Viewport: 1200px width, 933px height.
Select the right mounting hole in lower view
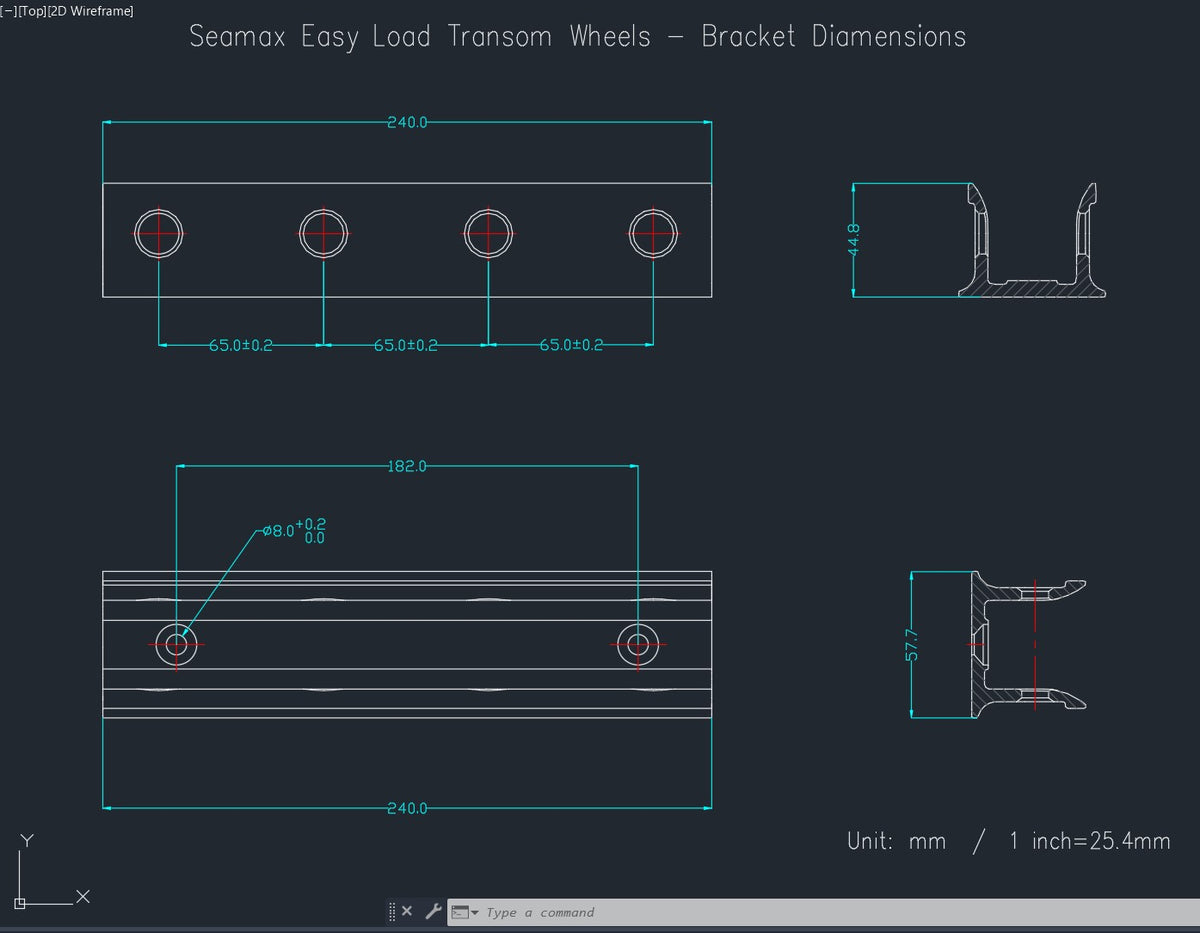[636, 644]
